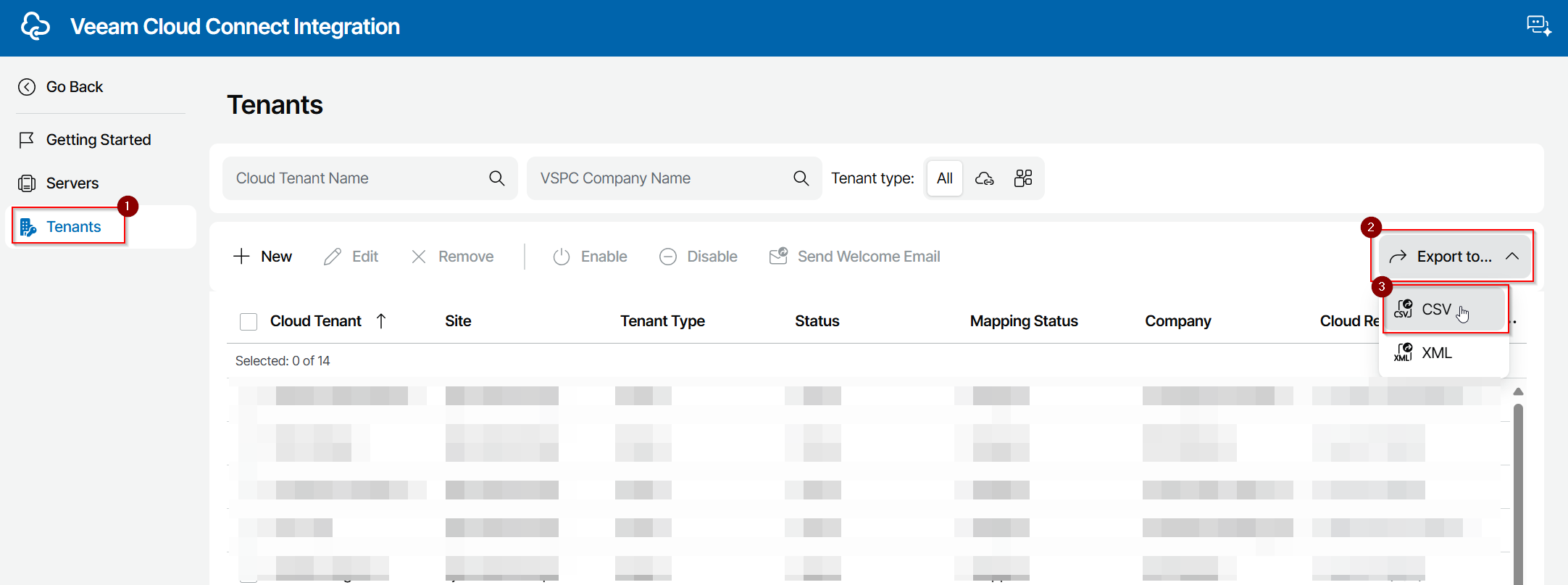Search by VSPC company name magnifier icon

click(801, 178)
